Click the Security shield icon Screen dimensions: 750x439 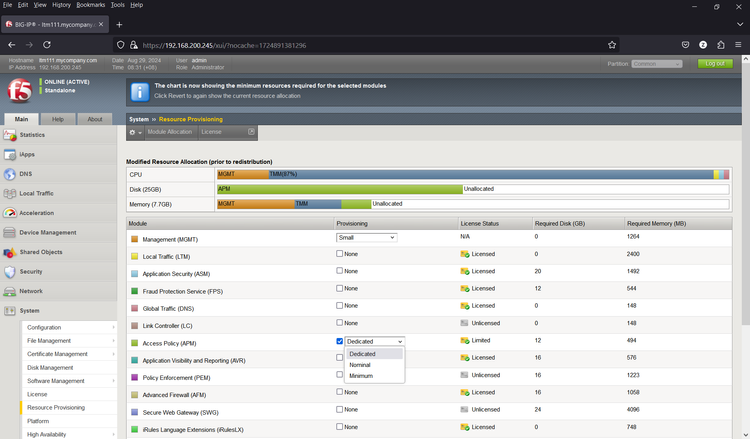(10, 271)
